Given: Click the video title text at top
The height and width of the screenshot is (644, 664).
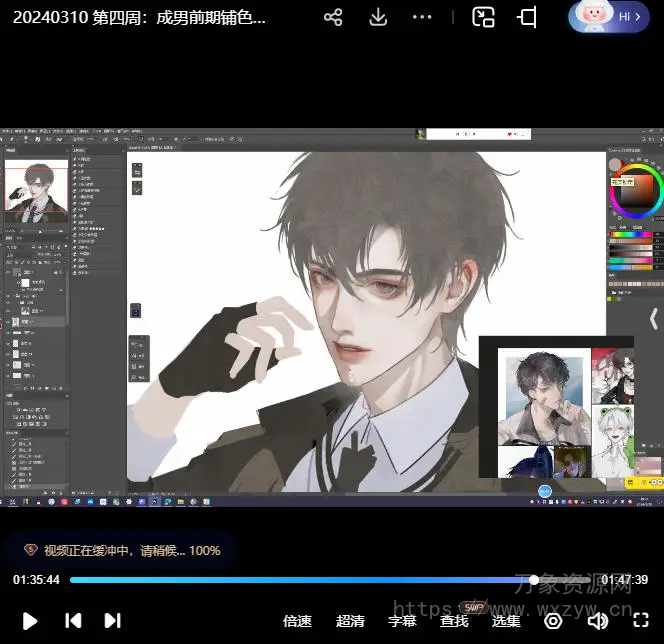Looking at the screenshot, I should coord(140,17).
